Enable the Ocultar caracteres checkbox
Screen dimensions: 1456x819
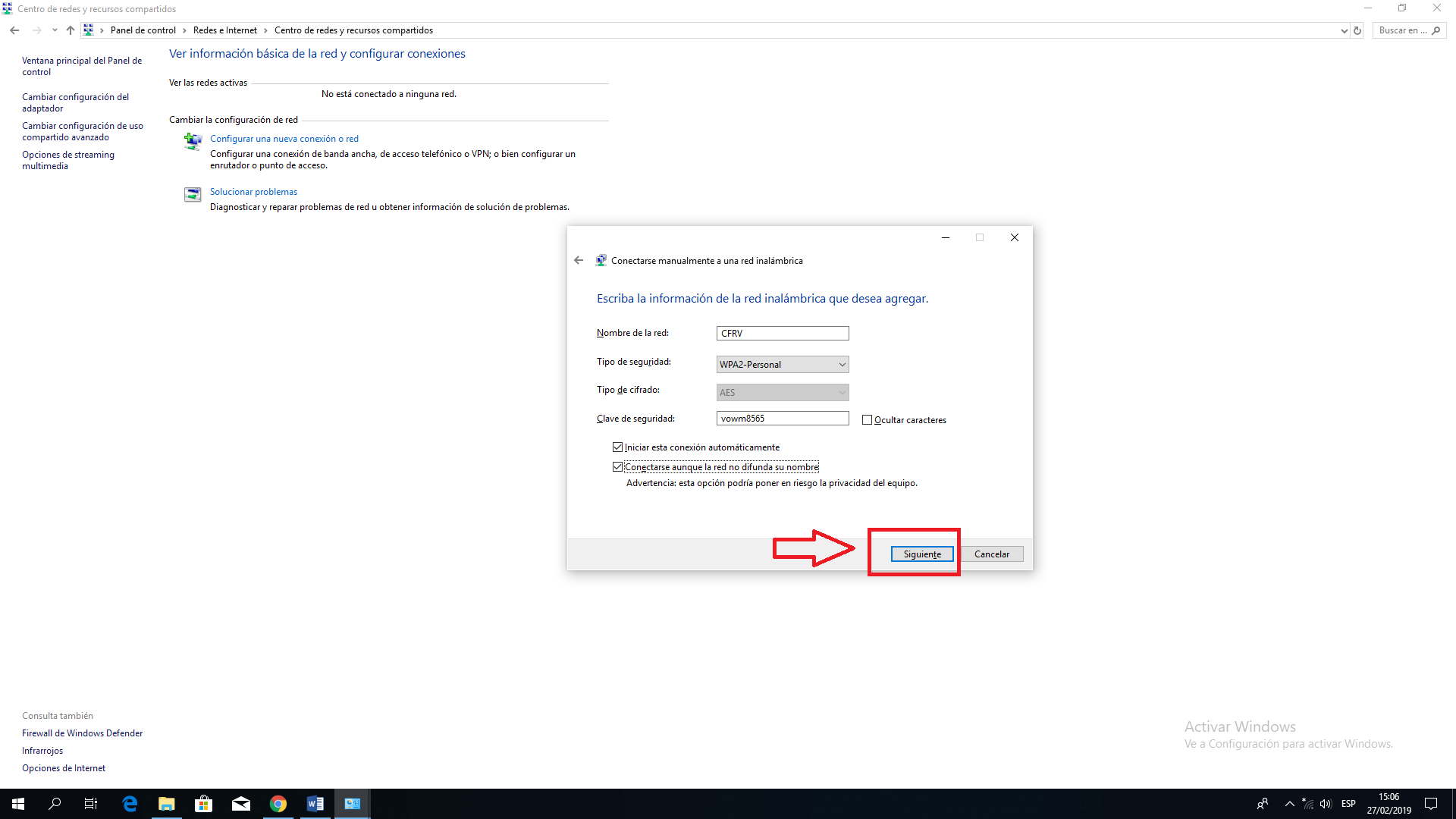[867, 420]
